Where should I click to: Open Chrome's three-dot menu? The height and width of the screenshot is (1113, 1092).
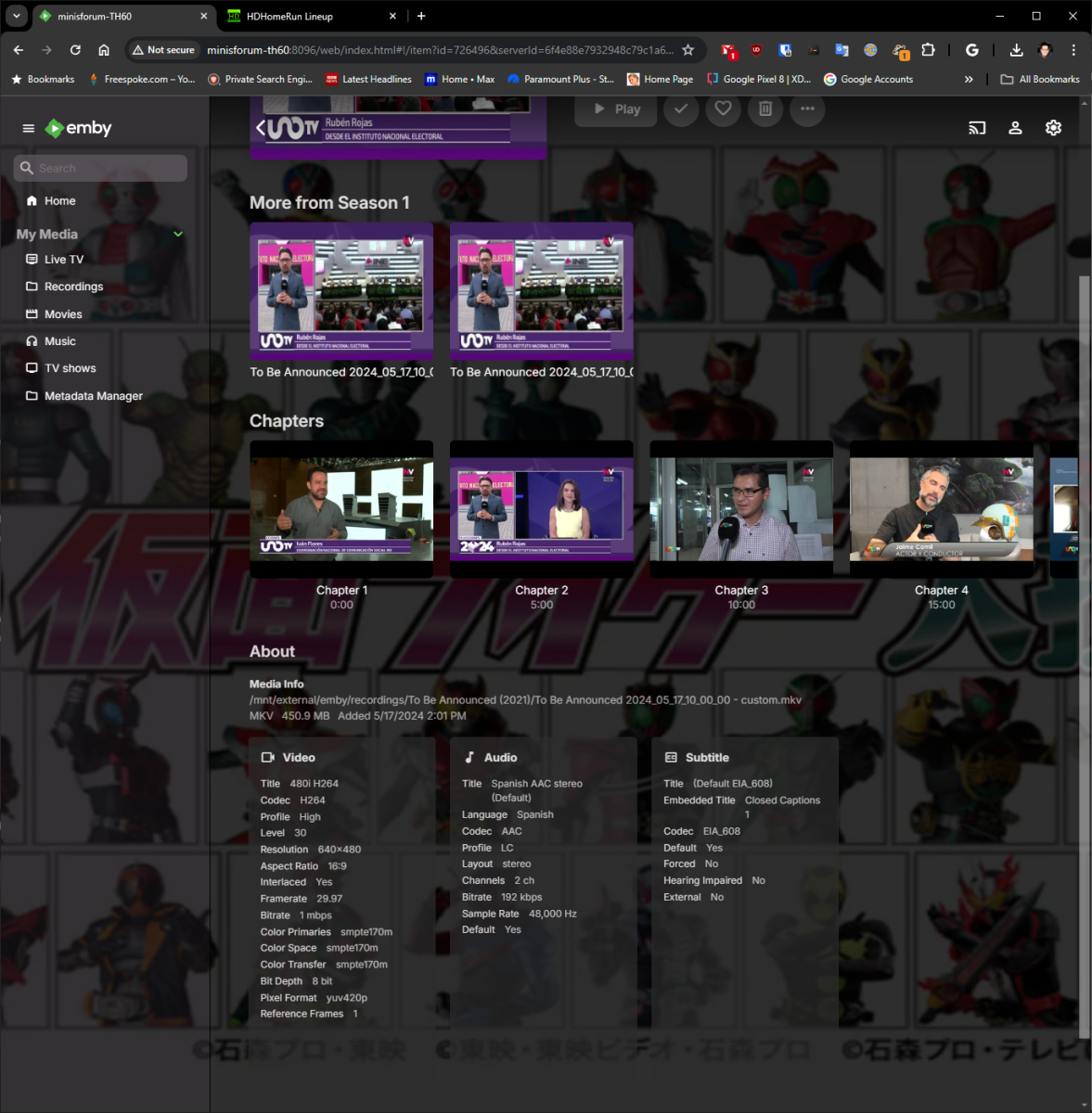[1074, 50]
